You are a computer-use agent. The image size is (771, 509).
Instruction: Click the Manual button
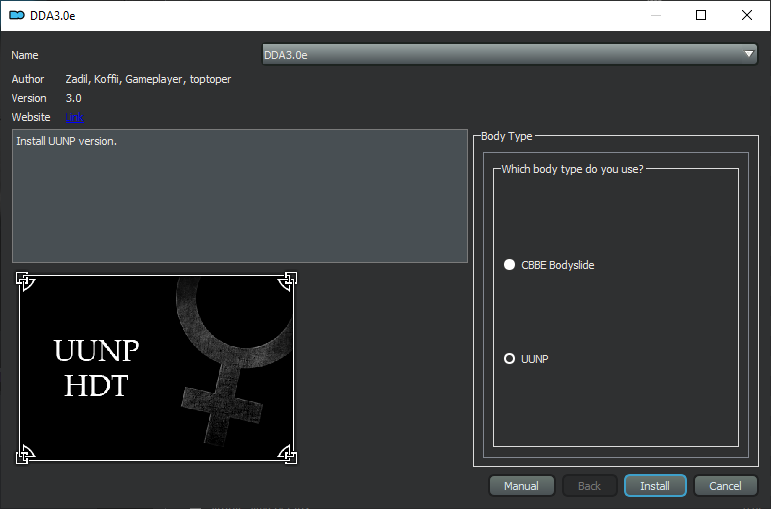(521, 486)
